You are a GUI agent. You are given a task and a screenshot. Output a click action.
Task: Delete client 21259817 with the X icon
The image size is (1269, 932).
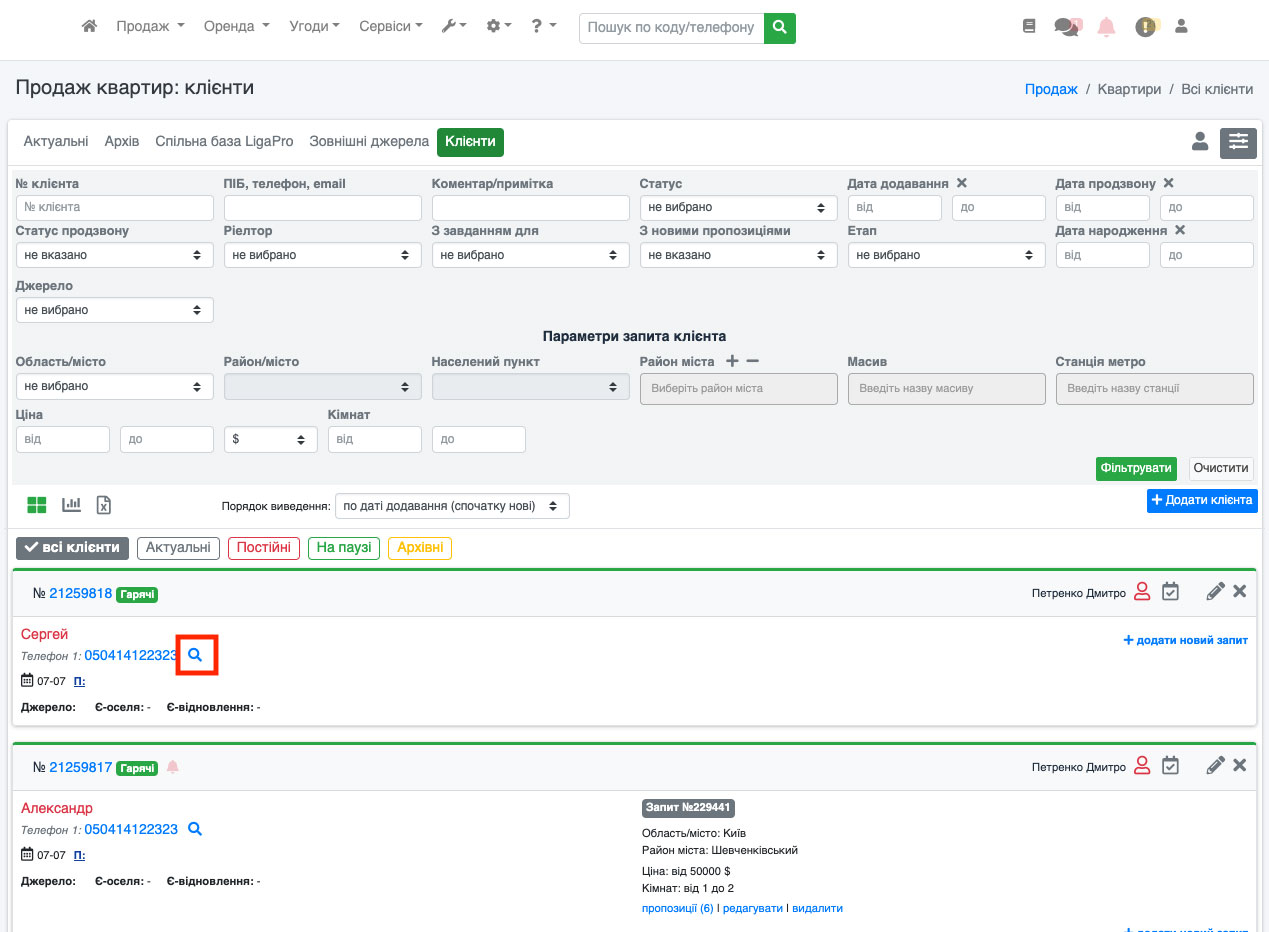[x=1240, y=765]
